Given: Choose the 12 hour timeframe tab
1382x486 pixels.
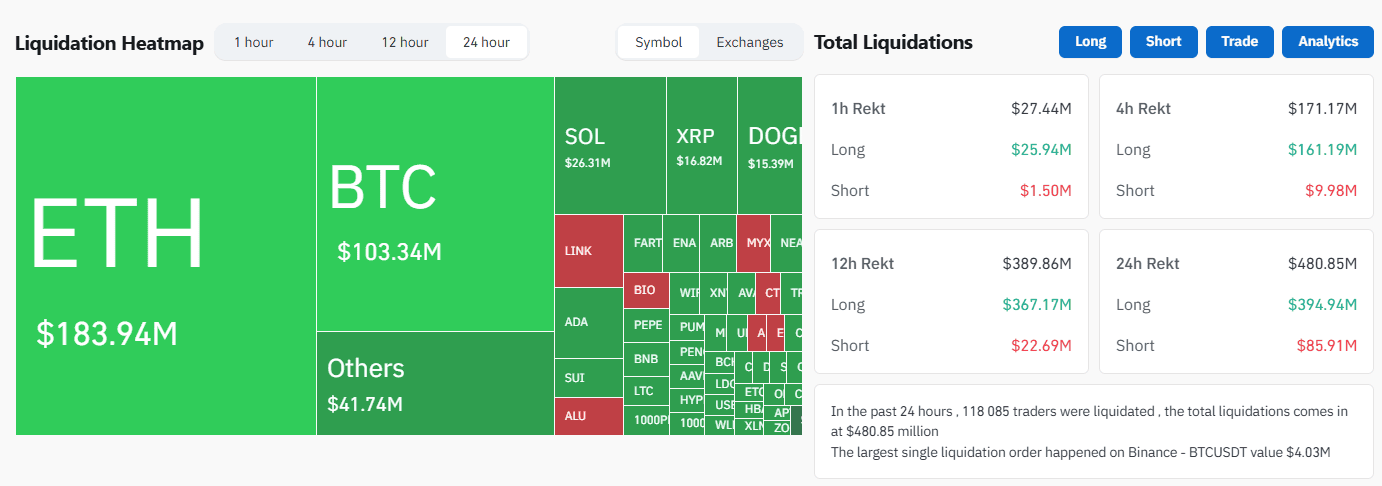Looking at the screenshot, I should coord(404,42).
